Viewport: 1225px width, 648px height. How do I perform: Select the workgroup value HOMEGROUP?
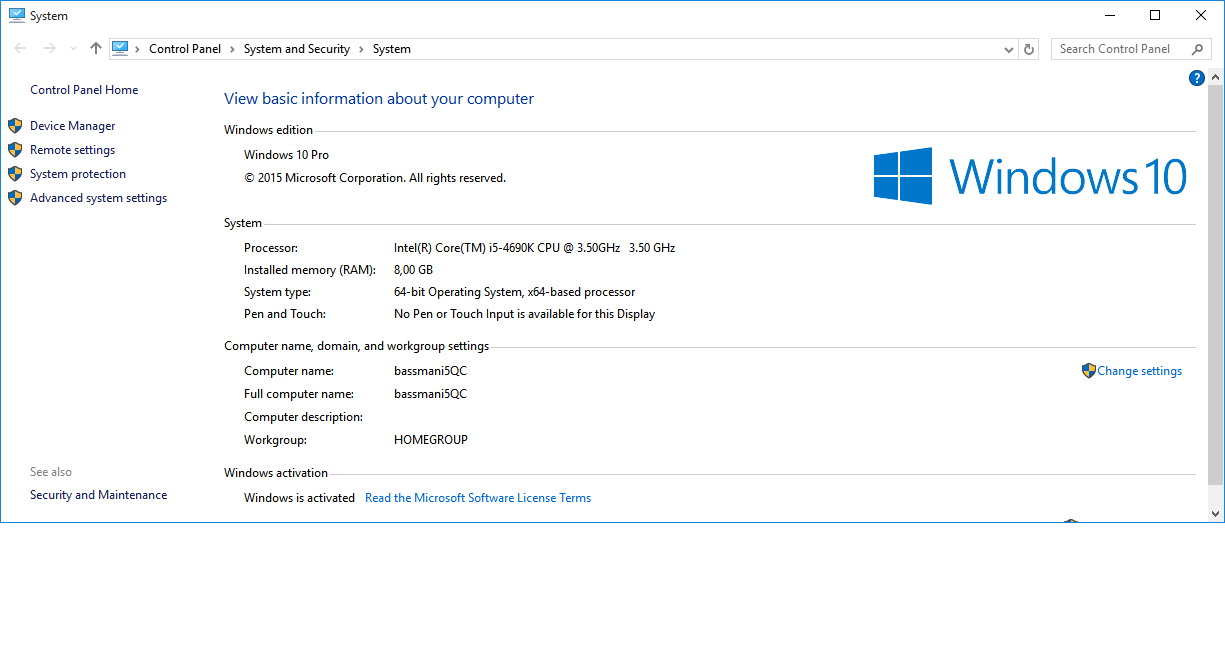[x=431, y=440]
